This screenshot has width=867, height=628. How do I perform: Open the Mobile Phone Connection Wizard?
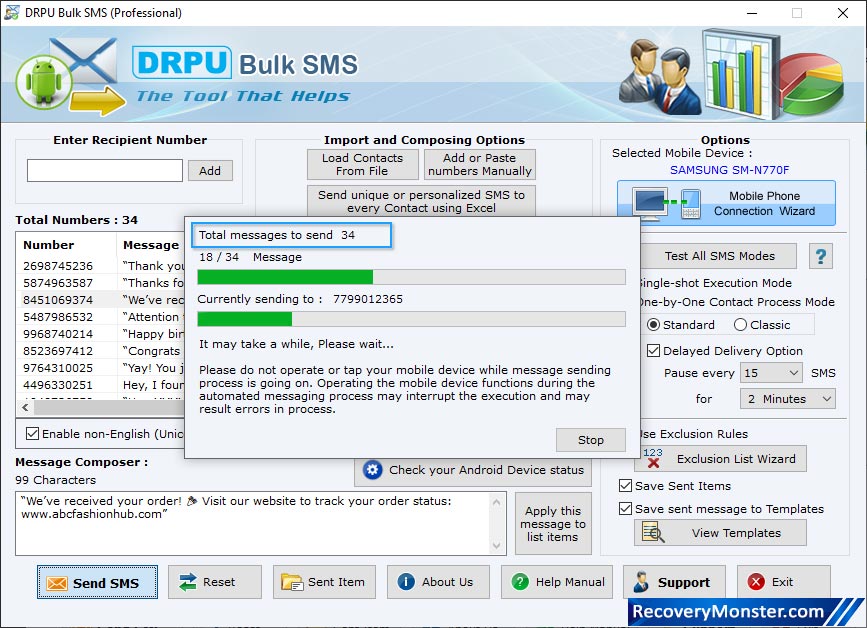click(726, 204)
